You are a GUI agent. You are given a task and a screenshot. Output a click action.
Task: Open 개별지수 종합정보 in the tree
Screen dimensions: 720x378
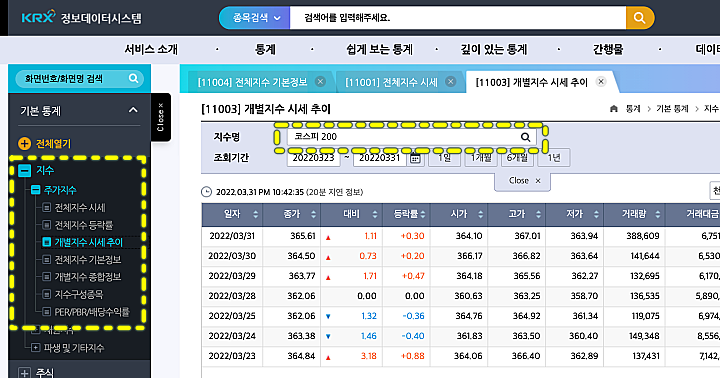coord(88,277)
